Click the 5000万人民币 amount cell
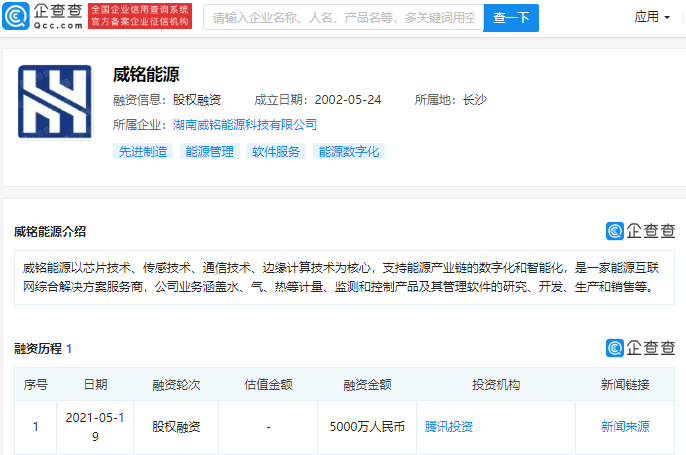 [x=367, y=427]
